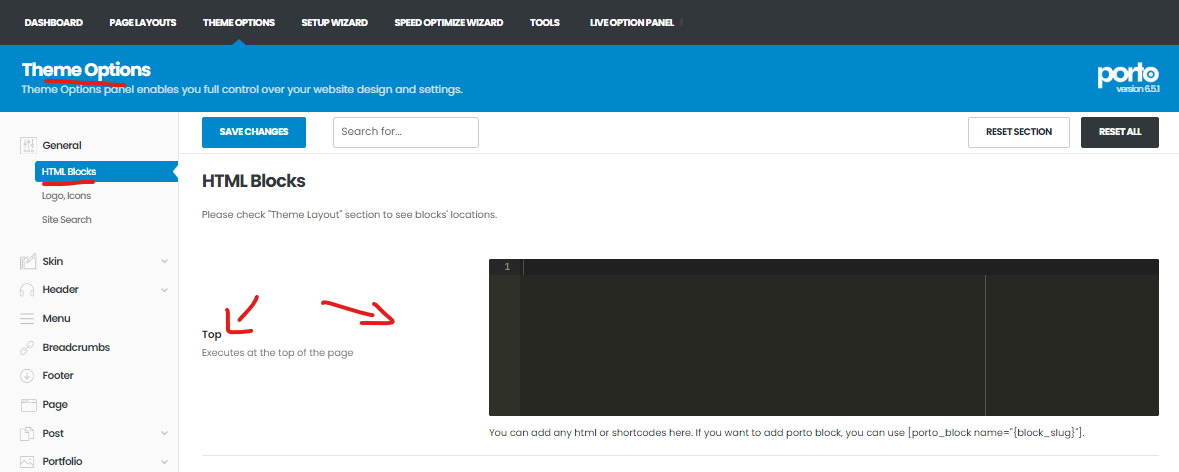Select the Theme Options tab
Viewport: 1179px width, 472px height.
pyautogui.click(x=239, y=23)
